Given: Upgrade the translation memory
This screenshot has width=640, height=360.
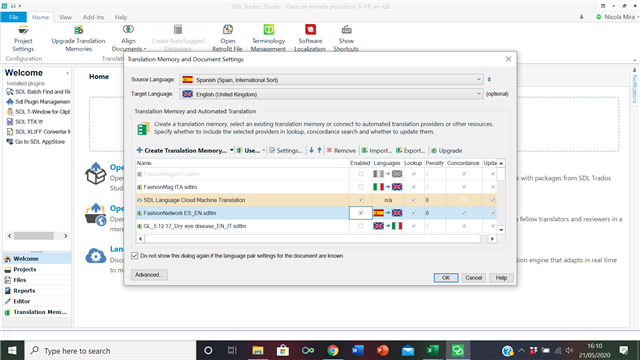Looking at the screenshot, I should click(x=447, y=151).
